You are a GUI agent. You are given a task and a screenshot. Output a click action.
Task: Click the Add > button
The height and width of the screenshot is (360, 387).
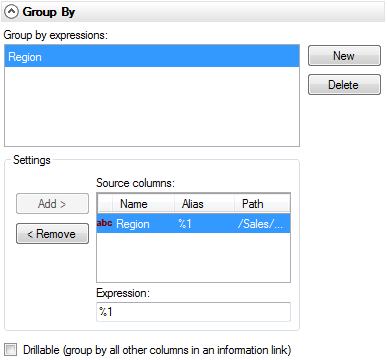52,203
